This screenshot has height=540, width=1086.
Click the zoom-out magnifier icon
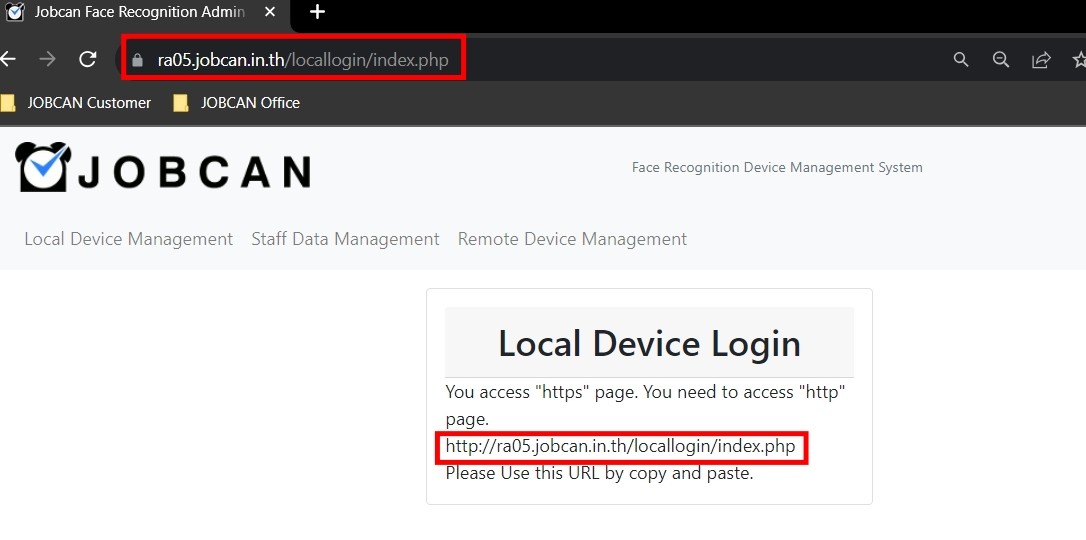click(1001, 60)
